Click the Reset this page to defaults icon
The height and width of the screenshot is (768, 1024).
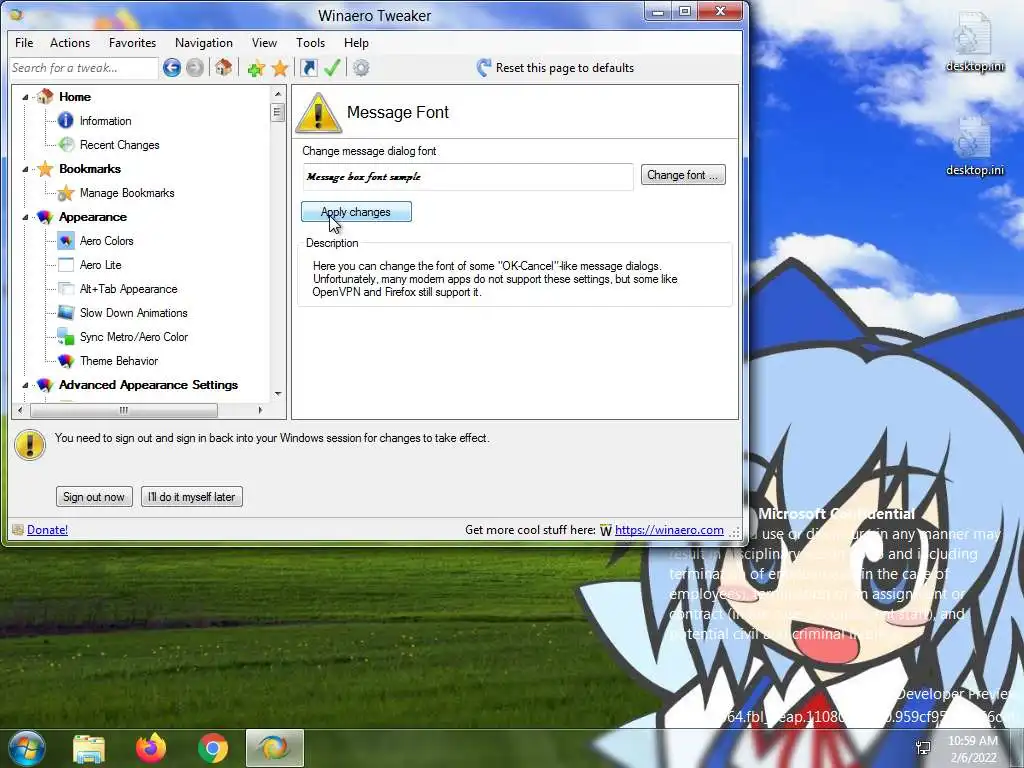pos(484,67)
